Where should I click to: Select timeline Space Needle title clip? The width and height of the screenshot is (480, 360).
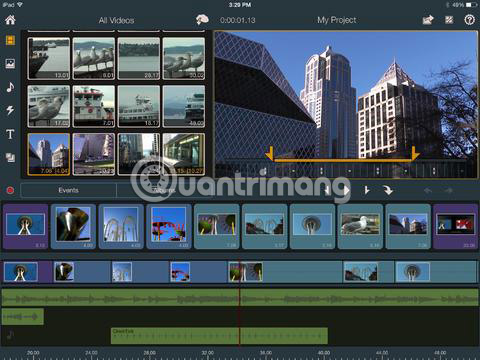[28, 272]
